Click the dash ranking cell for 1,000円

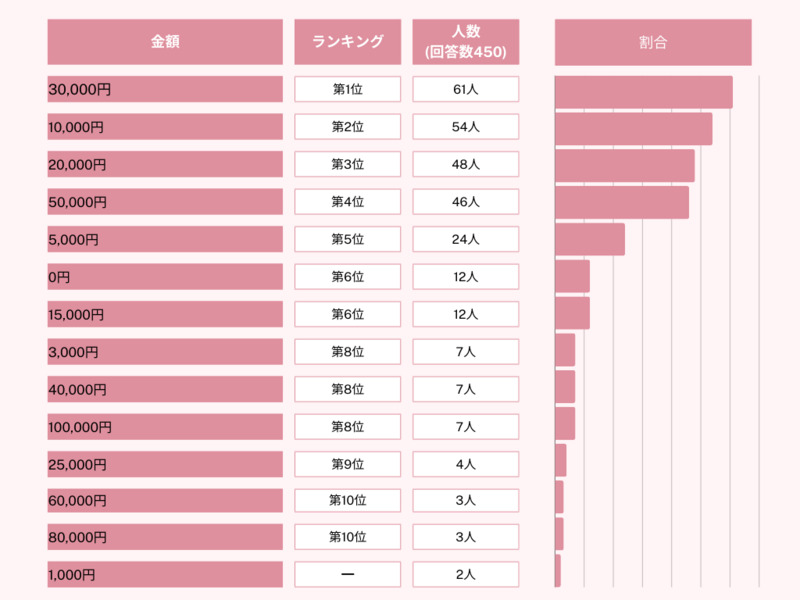click(347, 574)
